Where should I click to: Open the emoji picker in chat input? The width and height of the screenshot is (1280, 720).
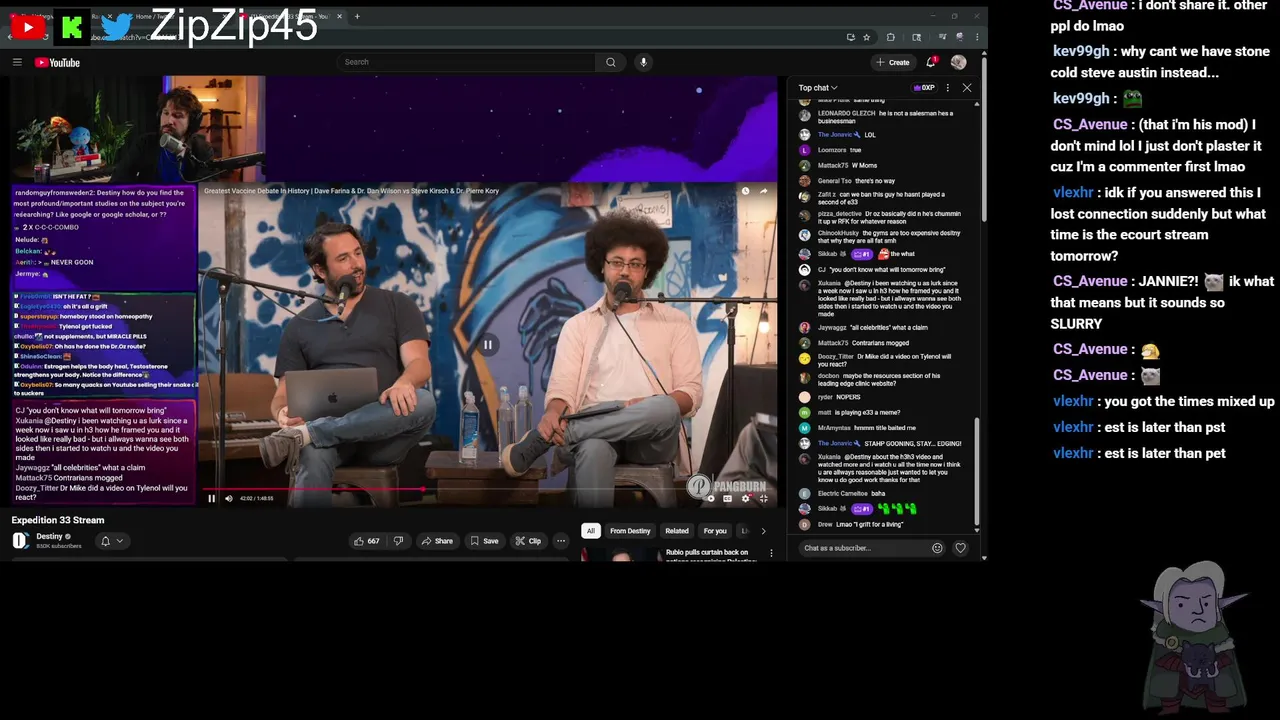pos(937,548)
